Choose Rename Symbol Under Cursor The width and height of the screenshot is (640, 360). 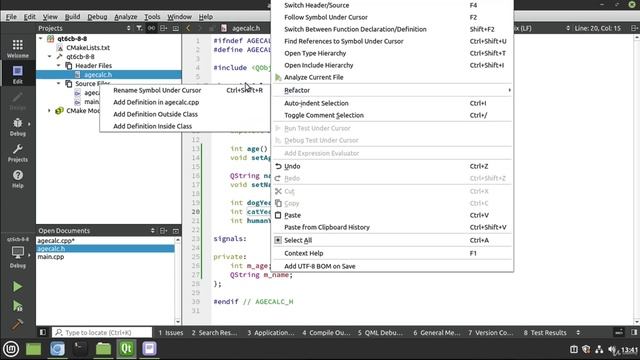coord(185,90)
